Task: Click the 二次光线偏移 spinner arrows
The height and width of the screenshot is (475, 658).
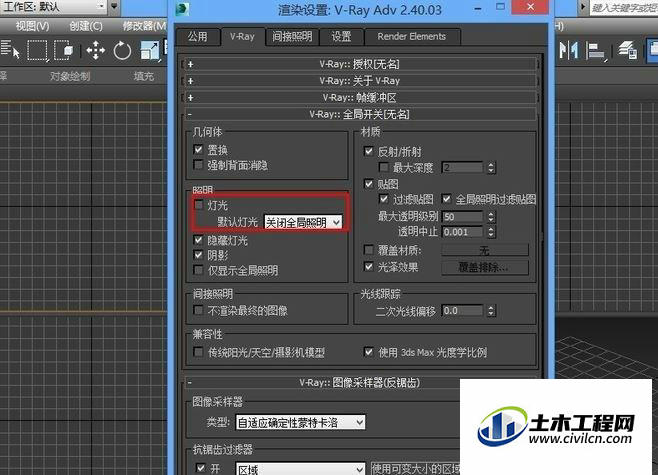Action: (491, 311)
